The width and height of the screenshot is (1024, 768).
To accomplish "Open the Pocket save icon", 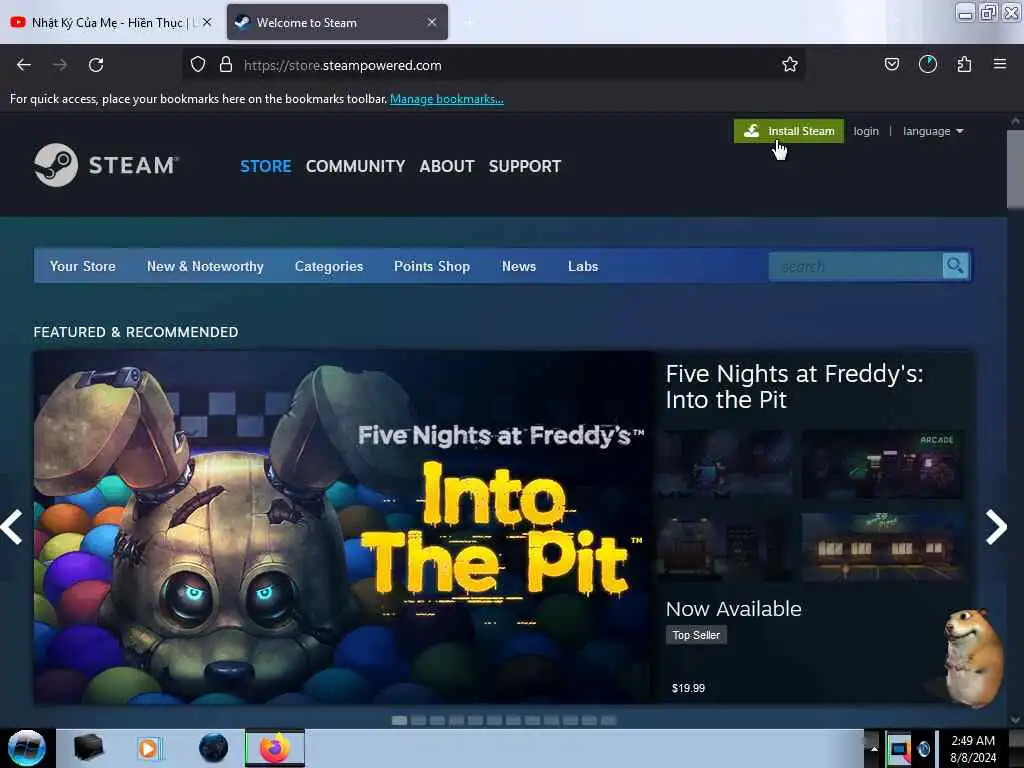I will (891, 65).
